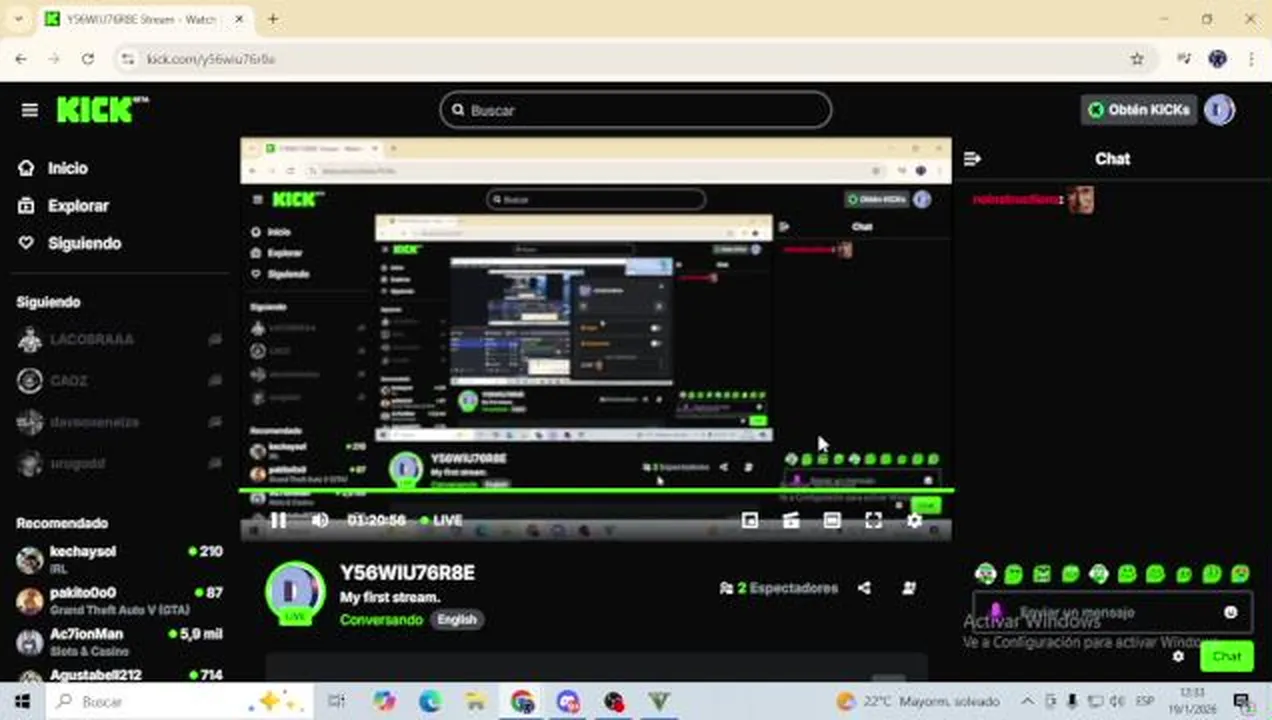Collapse the chat panel with arrow icon
1272x720 pixels.
972,159
